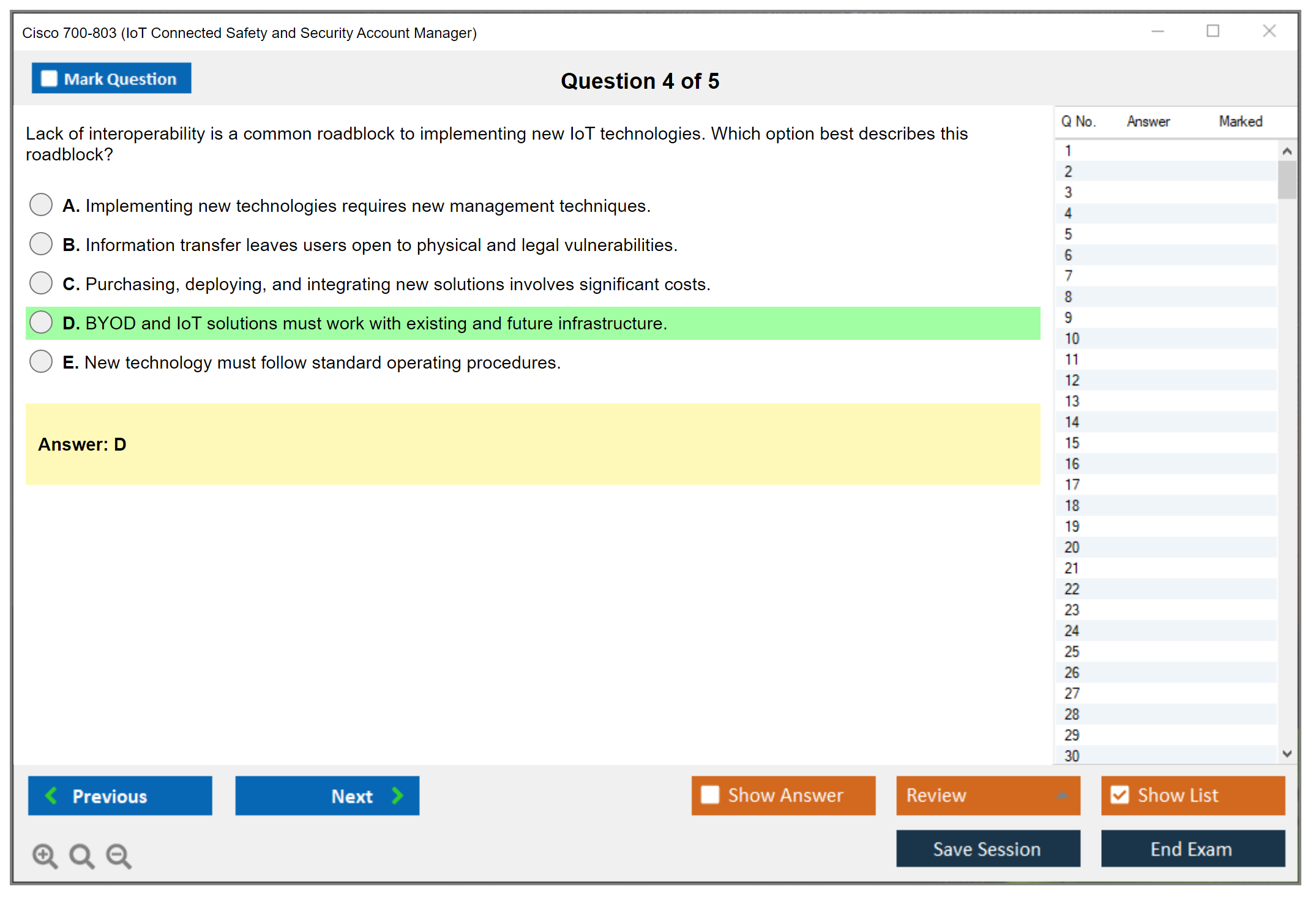Viewport: 1316px width, 900px height.
Task: Click the green left arrow on Previous
Action: 51,795
